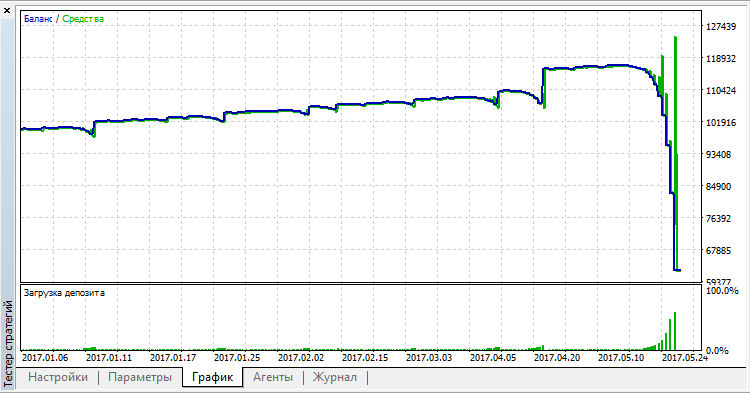Click the 0.0% deposit load label
Viewport: 750px width, 394px height.
point(717,350)
